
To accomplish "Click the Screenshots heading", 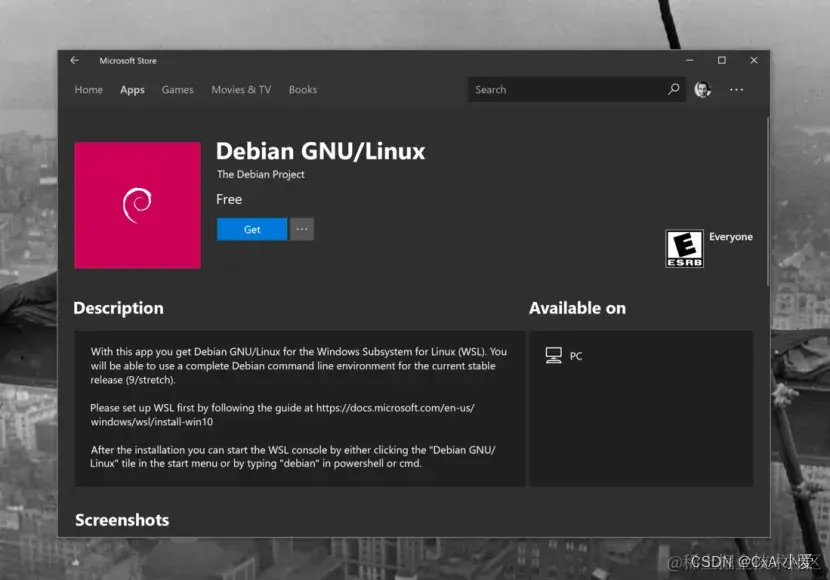I will point(122,520).
